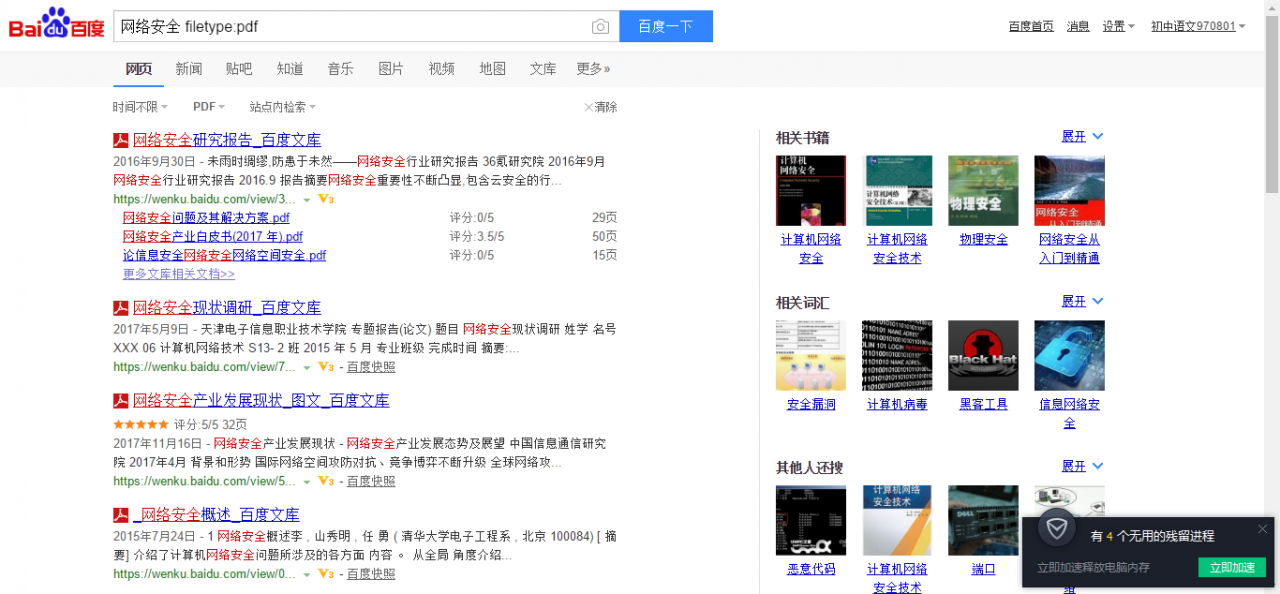Click V3 badge of 网络安全产业发展现状 result
The height and width of the screenshot is (594, 1280).
pos(325,481)
